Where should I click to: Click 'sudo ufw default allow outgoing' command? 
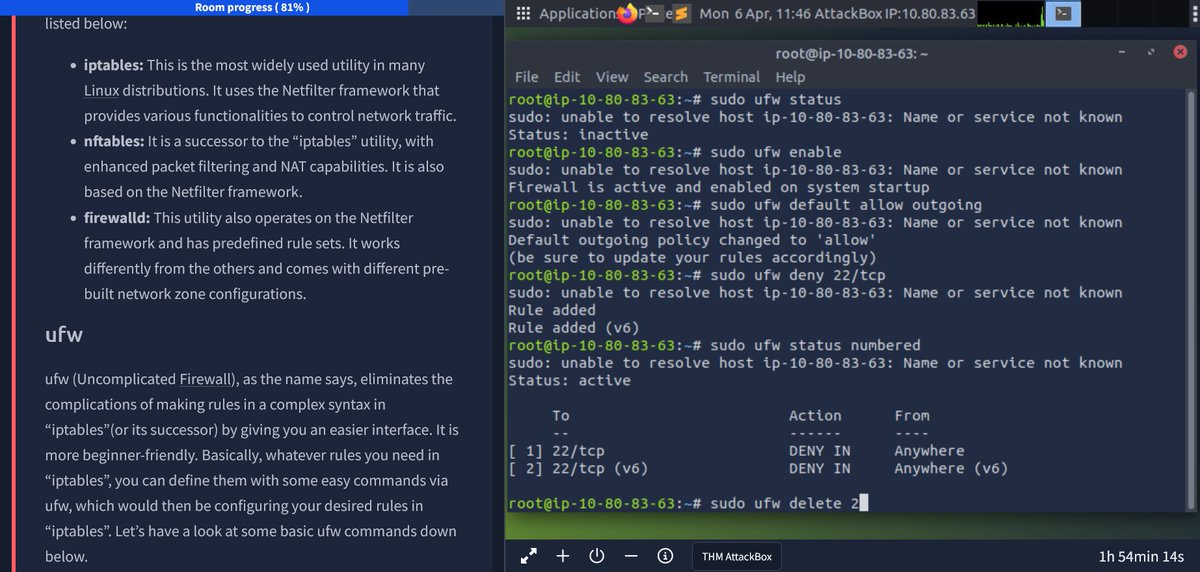(846, 205)
